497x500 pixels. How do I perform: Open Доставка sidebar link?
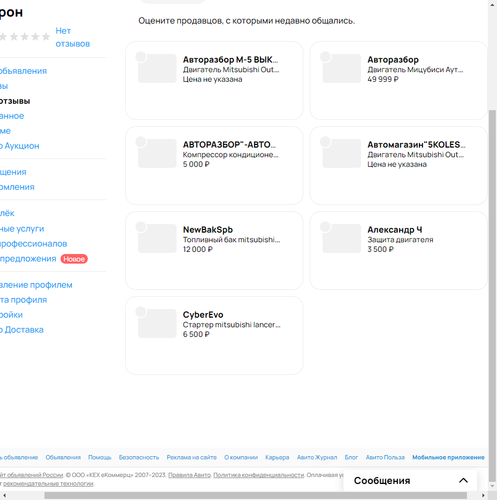pos(22,330)
